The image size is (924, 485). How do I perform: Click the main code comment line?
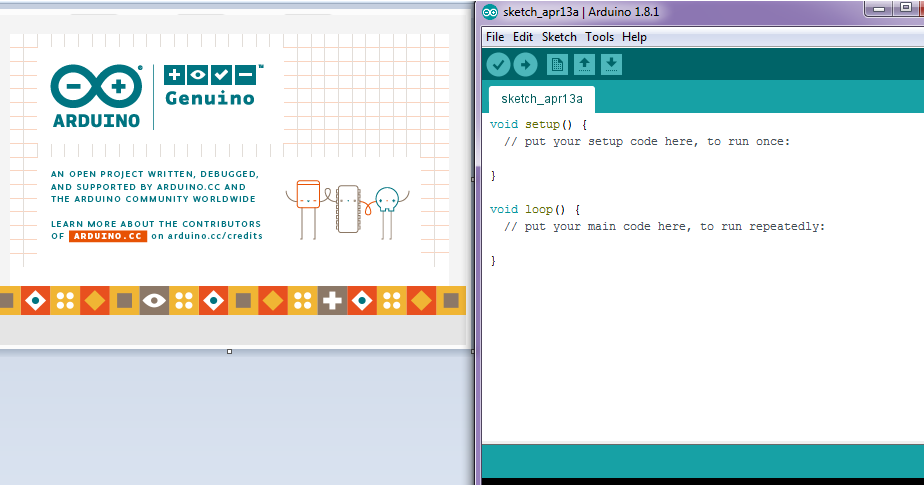(x=664, y=226)
